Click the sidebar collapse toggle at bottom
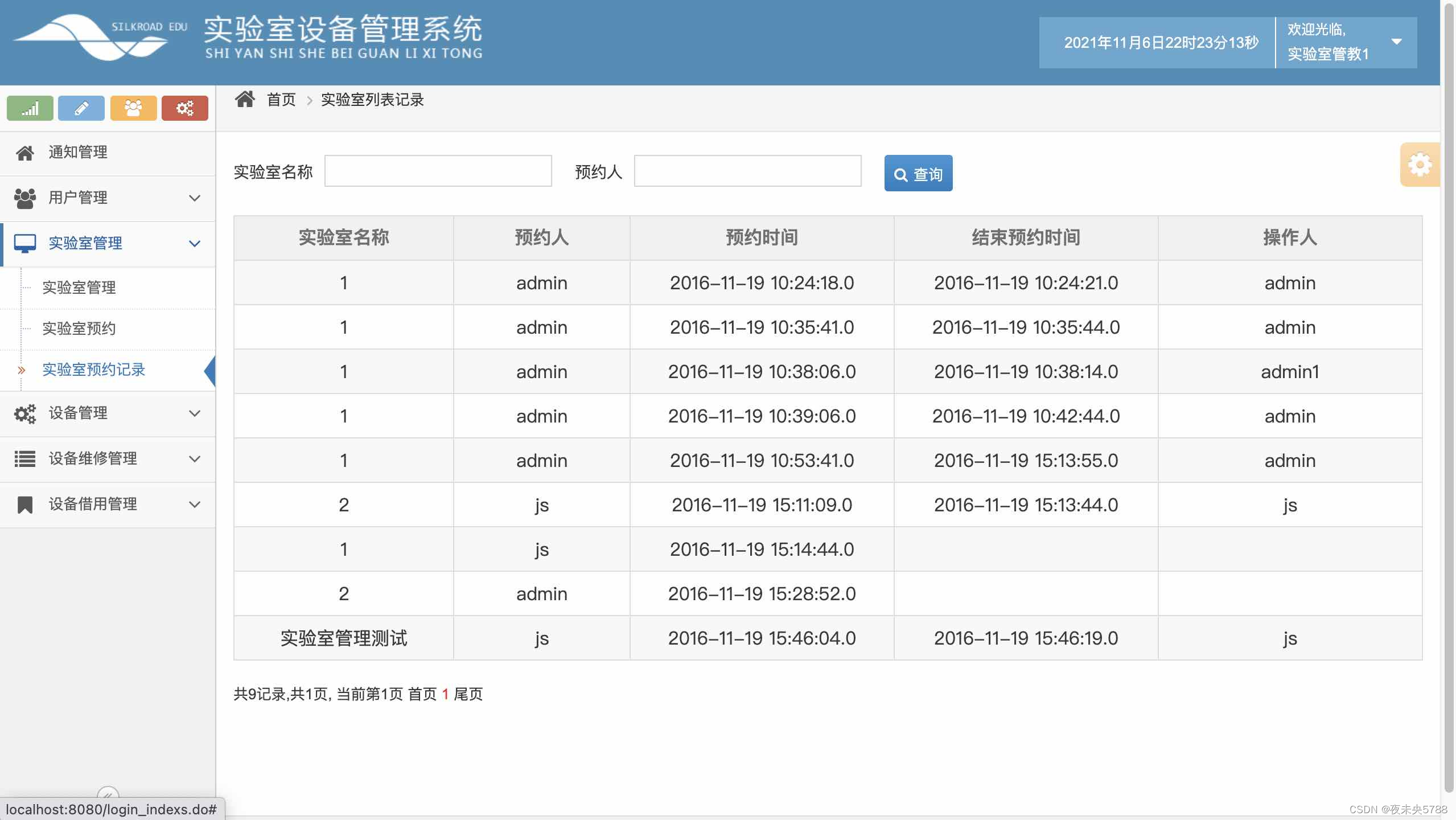Viewport: 1456px width, 820px height. point(108,793)
